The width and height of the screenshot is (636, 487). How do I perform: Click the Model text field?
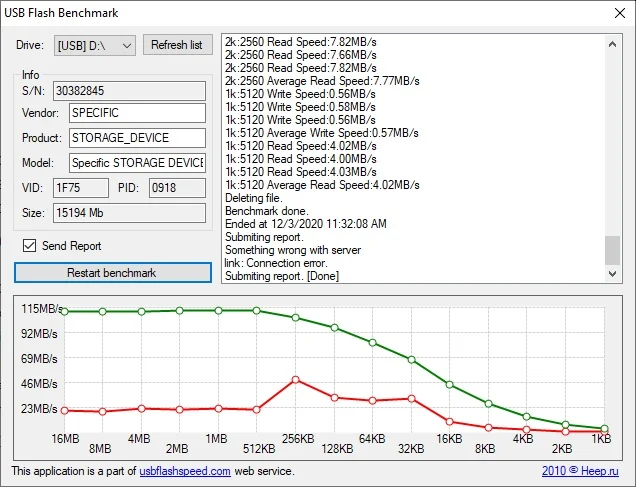coord(138,163)
